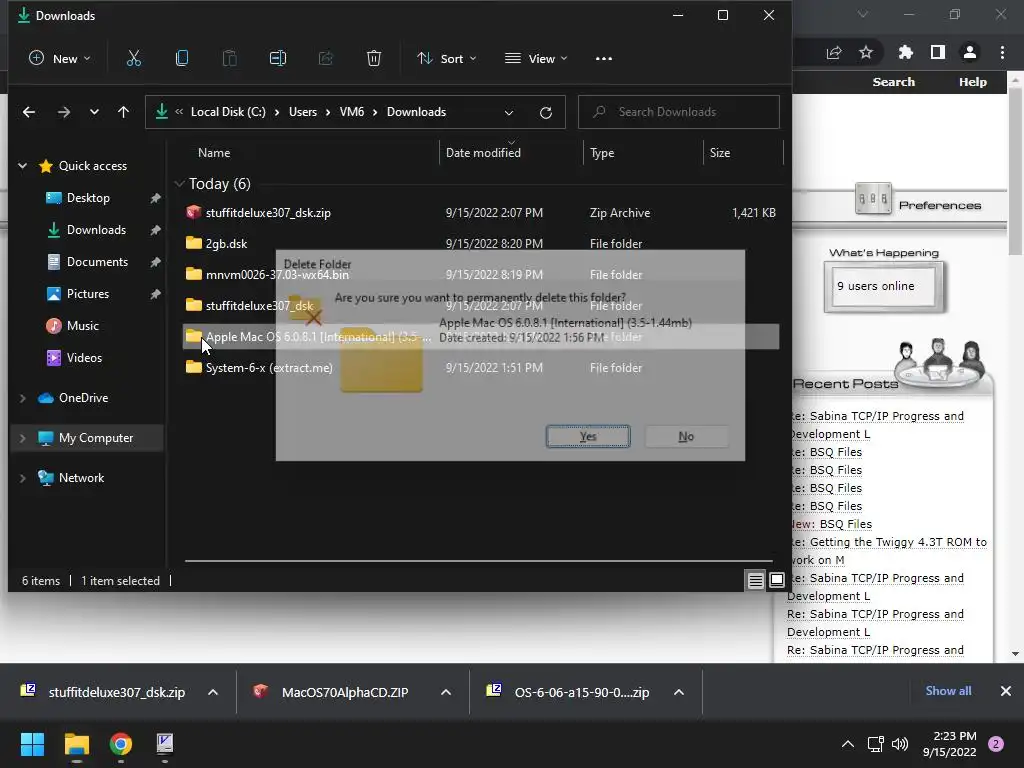Viewport: 1024px width, 768px height.
Task: Expand My Computer tree node
Action: point(22,438)
